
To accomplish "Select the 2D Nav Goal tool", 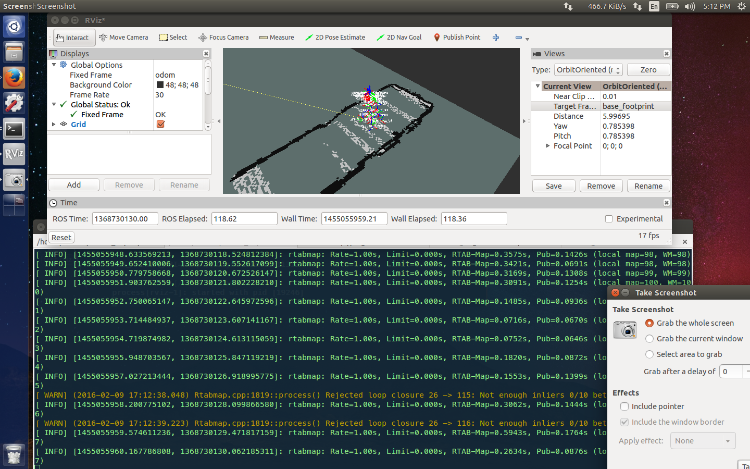I will pyautogui.click(x=399, y=37).
